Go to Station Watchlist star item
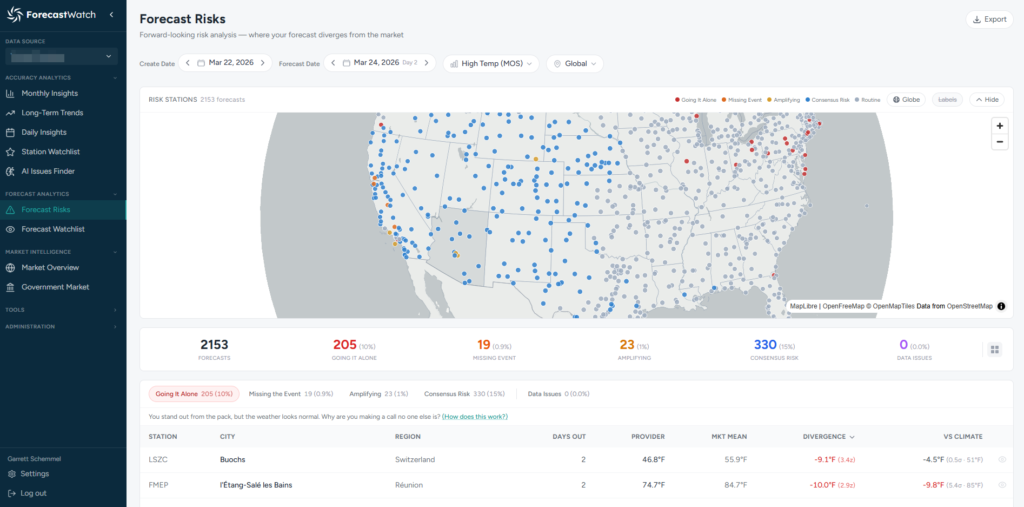1024x507 pixels. (50, 152)
